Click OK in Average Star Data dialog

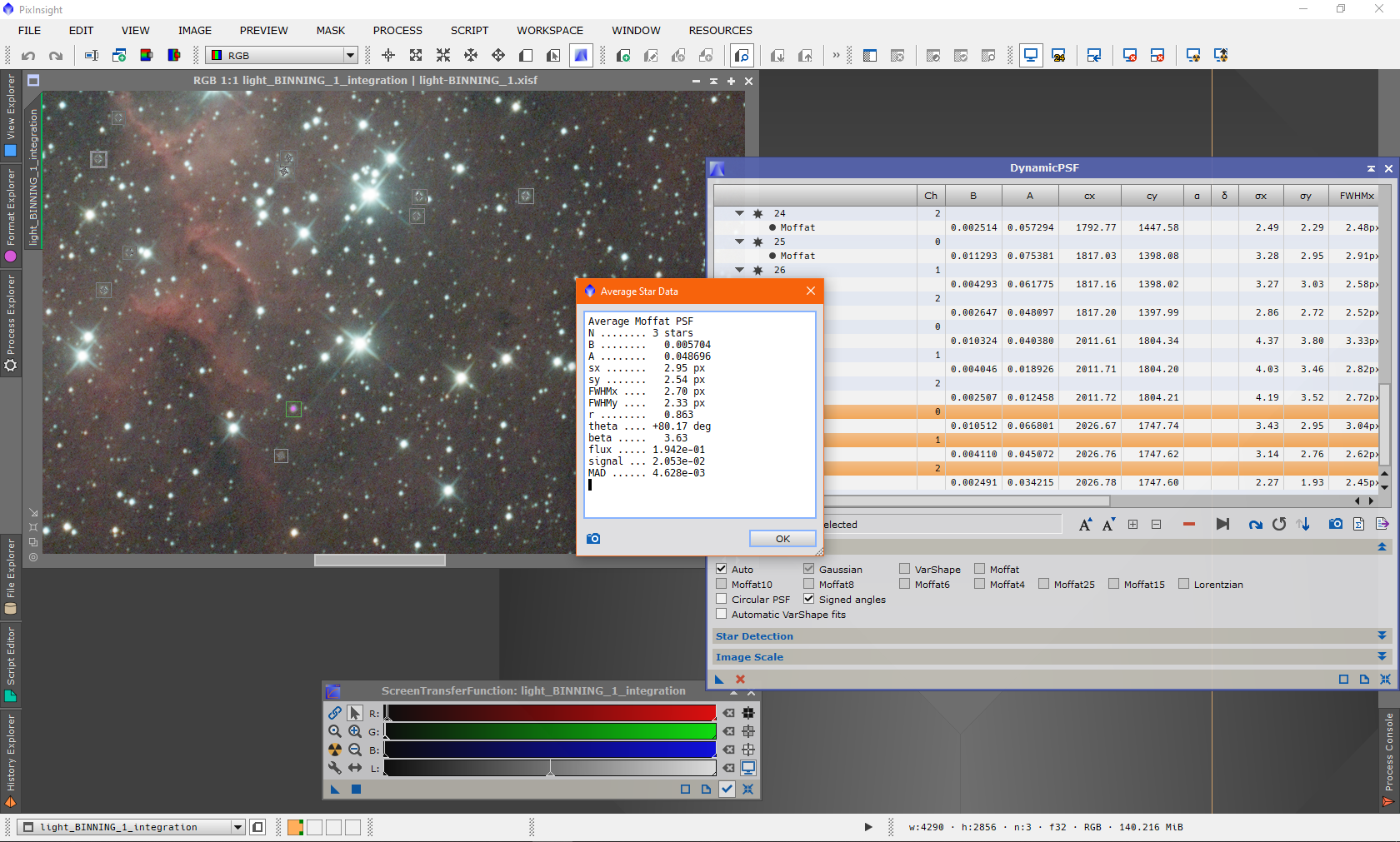(782, 539)
